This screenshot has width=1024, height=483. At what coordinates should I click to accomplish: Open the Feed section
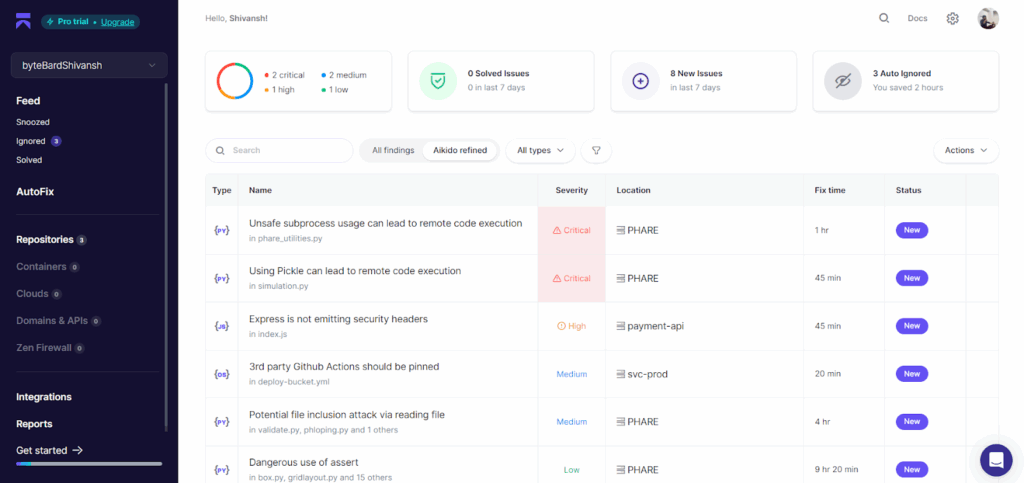pyautogui.click(x=28, y=101)
